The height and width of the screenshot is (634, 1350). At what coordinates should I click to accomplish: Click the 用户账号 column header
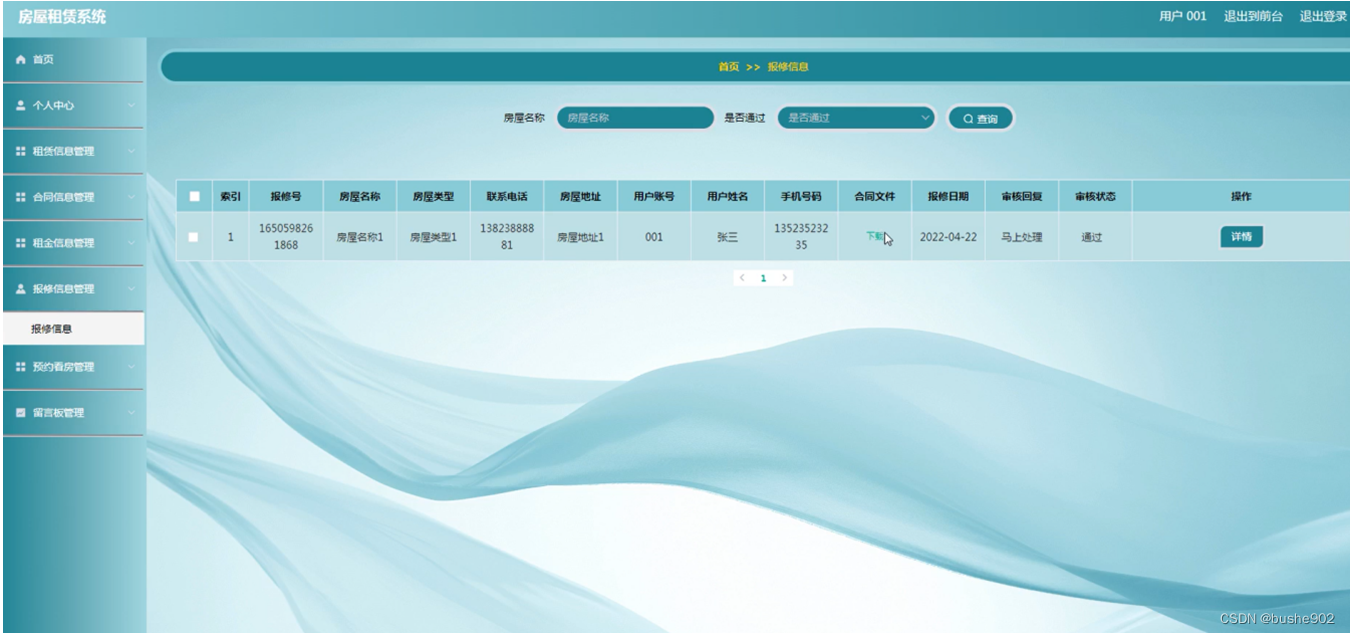pyautogui.click(x=654, y=197)
